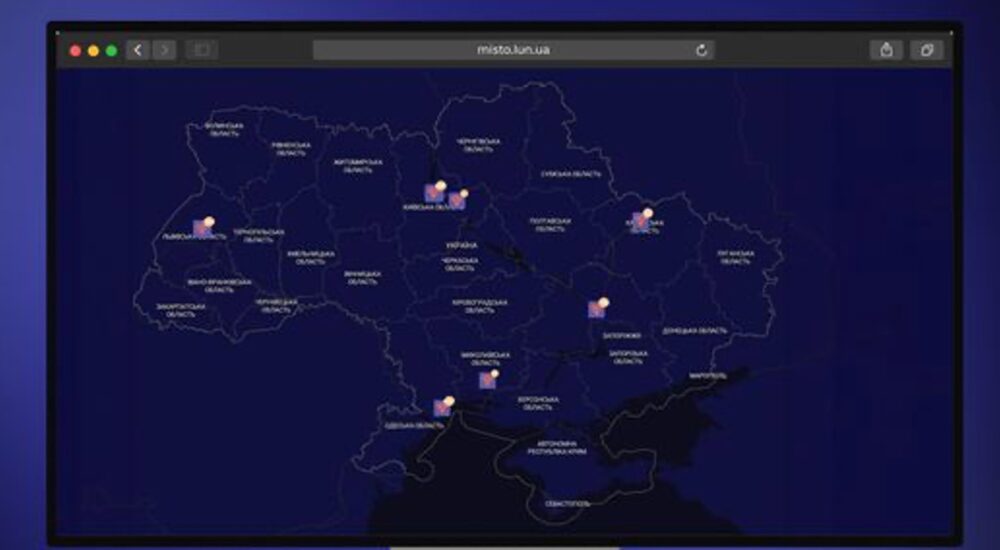Open the Odesa oblast city marker
This screenshot has height=550, width=1000.
coord(442,406)
